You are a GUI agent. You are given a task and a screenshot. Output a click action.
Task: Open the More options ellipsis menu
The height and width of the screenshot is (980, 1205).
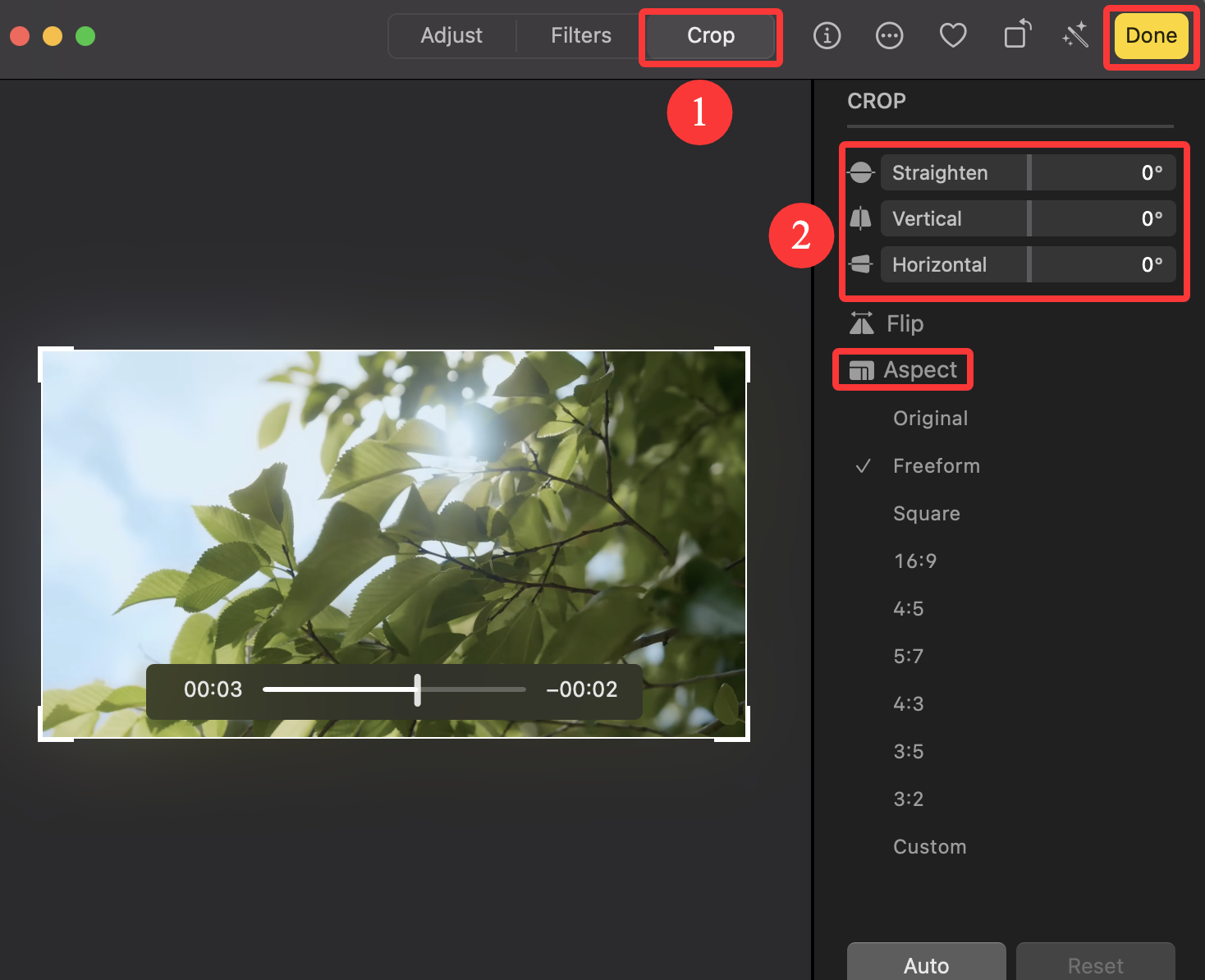(889, 36)
